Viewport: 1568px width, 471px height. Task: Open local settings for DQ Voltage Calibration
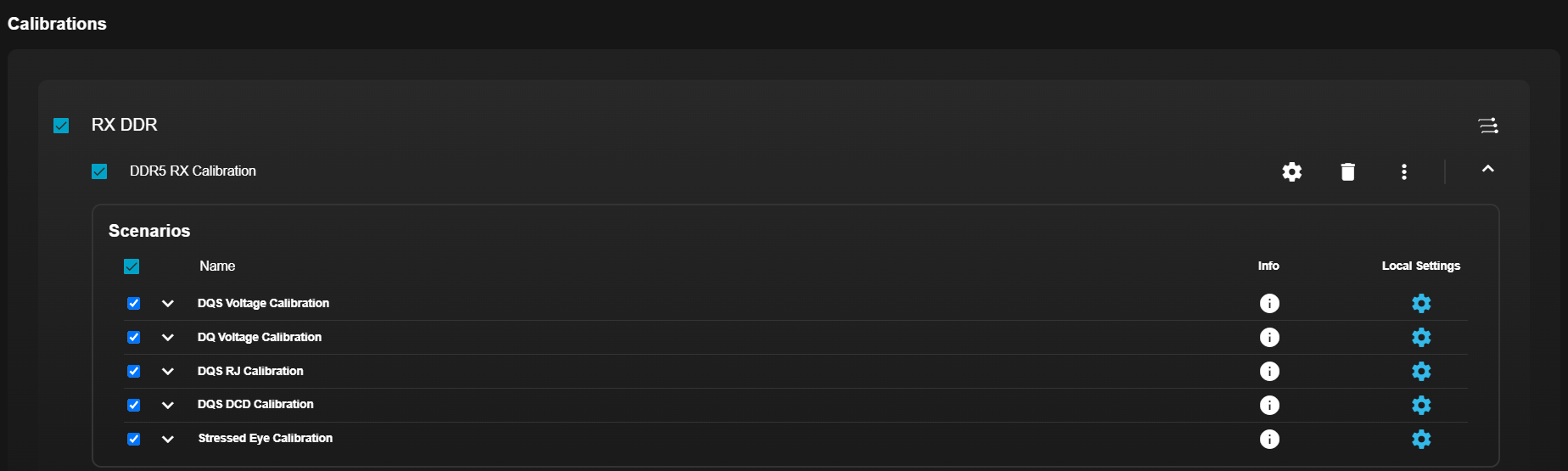[1421, 337]
